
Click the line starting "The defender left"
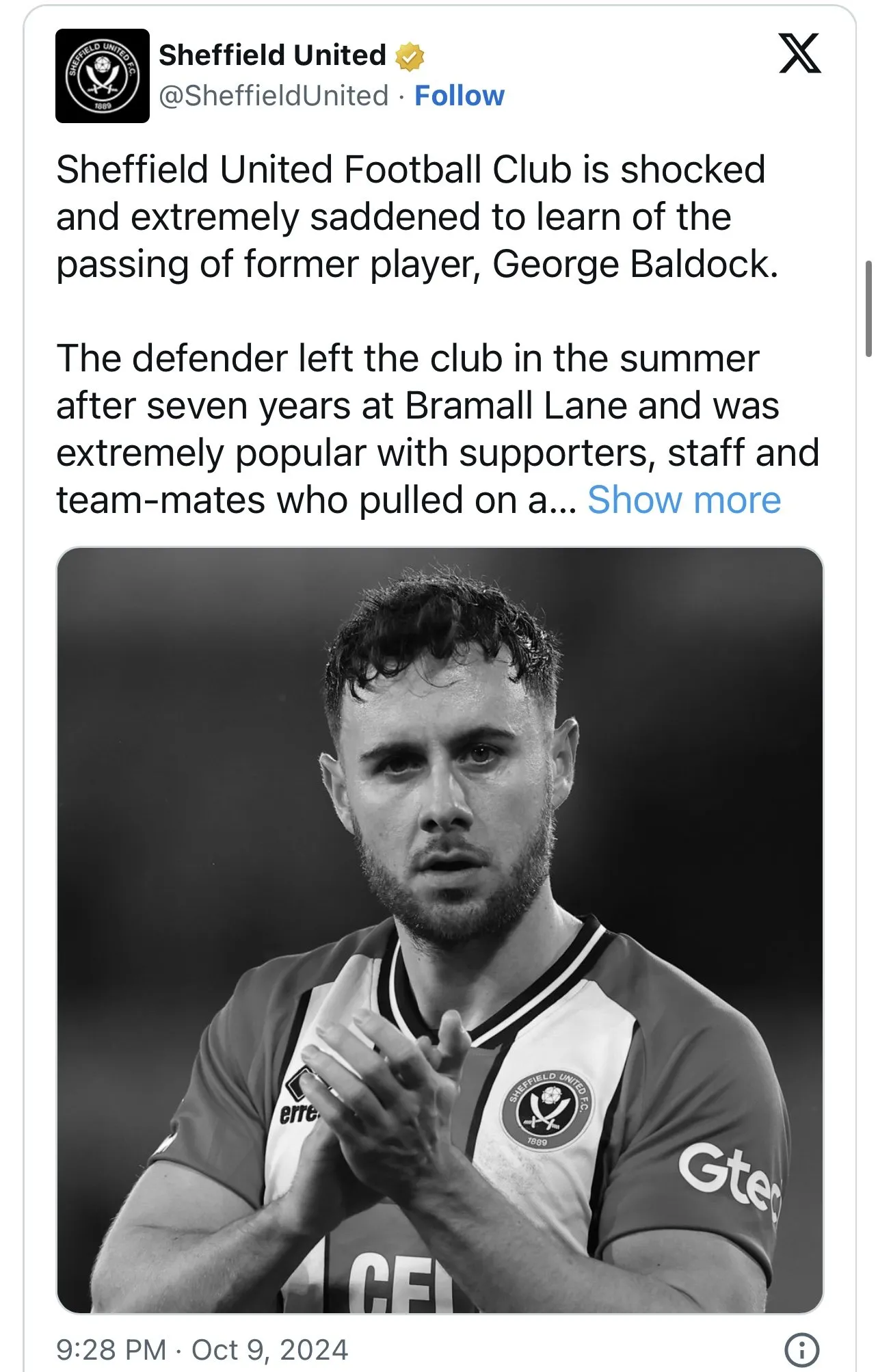408,358
